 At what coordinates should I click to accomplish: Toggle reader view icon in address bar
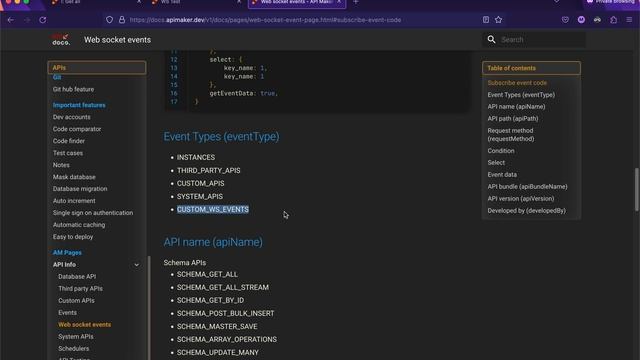pyautogui.click(x=486, y=20)
